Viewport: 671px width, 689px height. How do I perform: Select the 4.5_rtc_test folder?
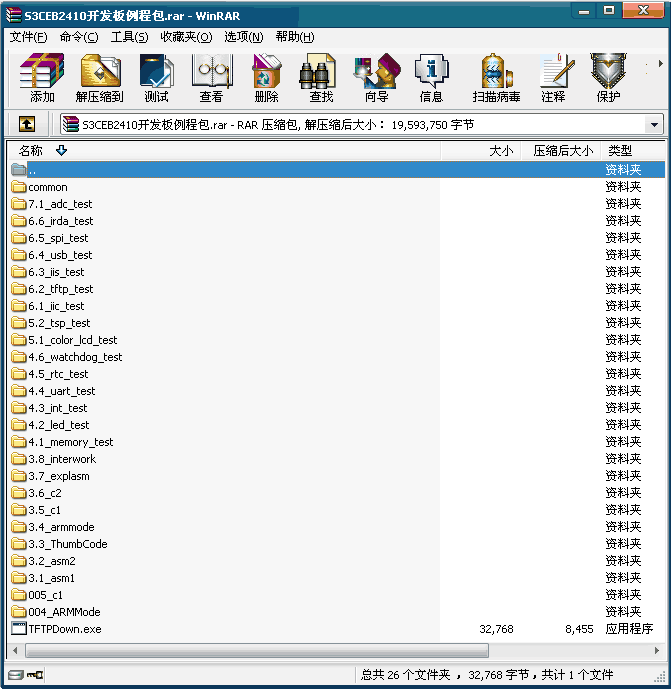pos(50,374)
